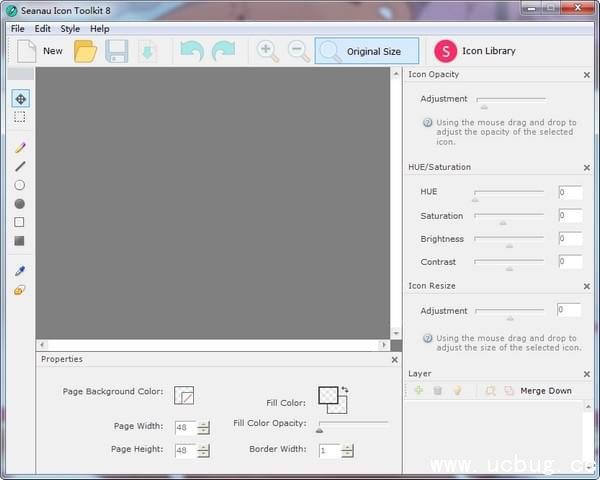Focus the Page Height field
The width and height of the screenshot is (600, 480).
186,451
